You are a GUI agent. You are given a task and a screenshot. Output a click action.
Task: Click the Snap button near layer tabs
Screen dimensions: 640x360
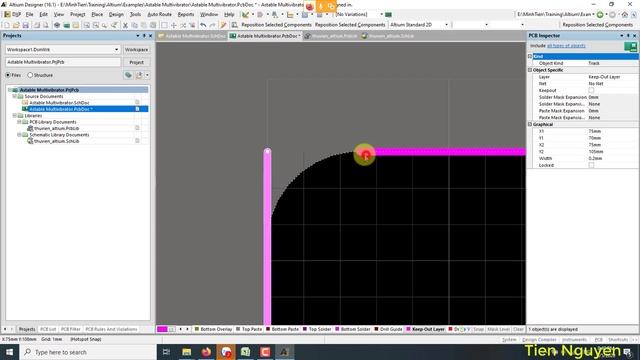pyautogui.click(x=478, y=329)
